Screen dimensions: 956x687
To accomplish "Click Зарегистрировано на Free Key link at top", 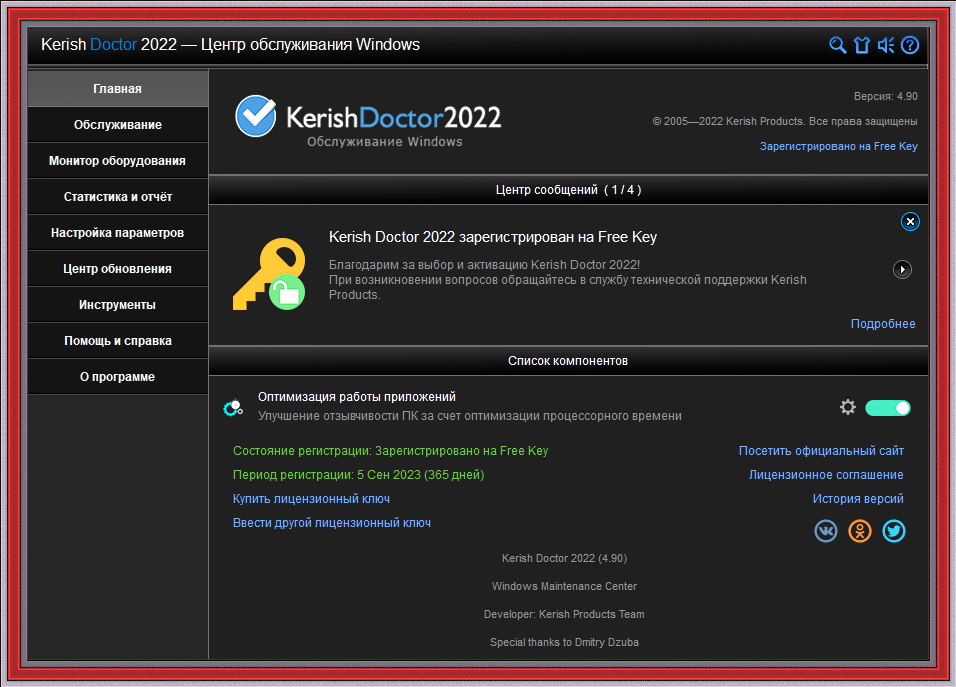I will click(838, 146).
